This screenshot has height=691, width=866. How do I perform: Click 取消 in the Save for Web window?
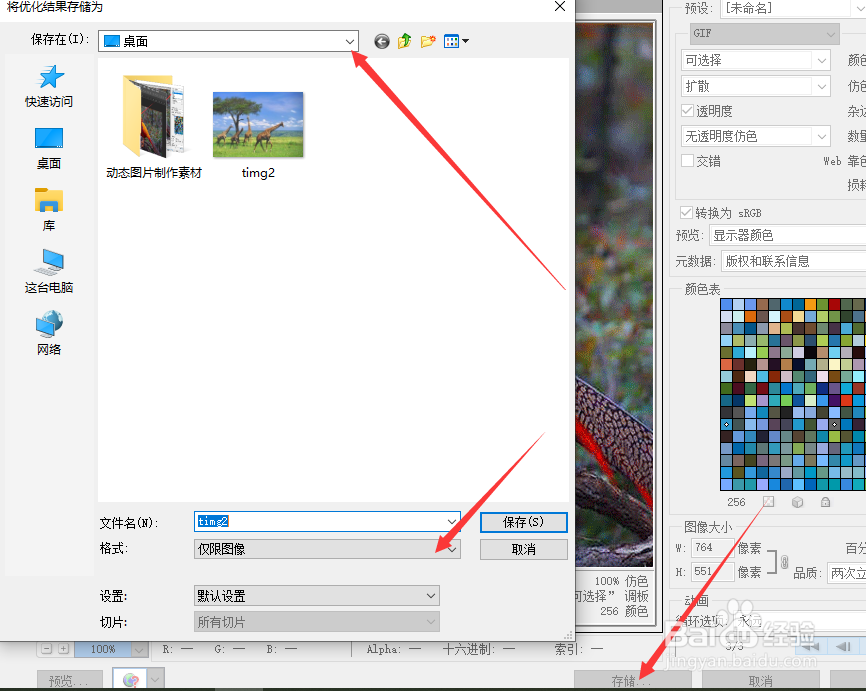[761, 681]
